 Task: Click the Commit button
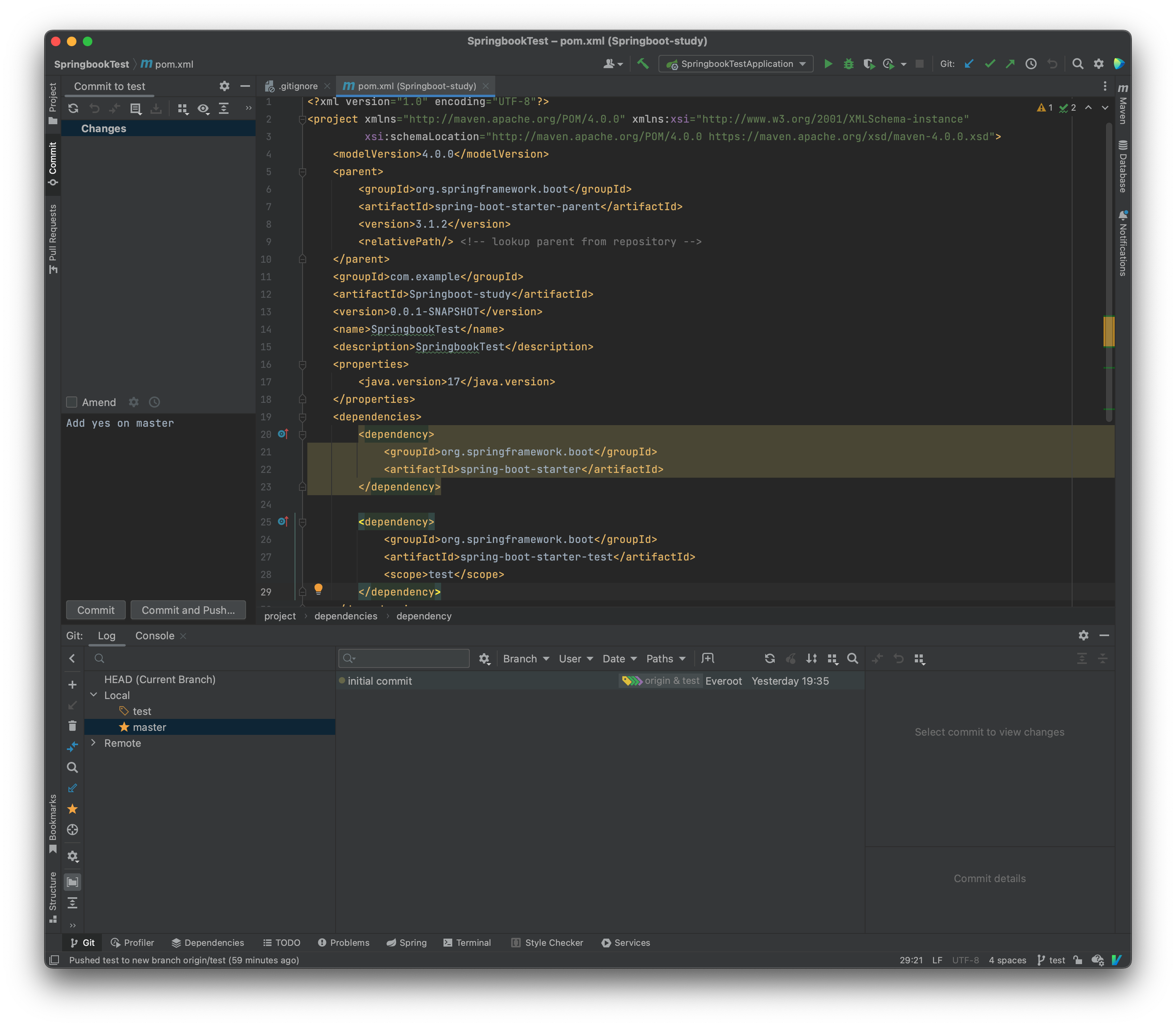point(96,610)
